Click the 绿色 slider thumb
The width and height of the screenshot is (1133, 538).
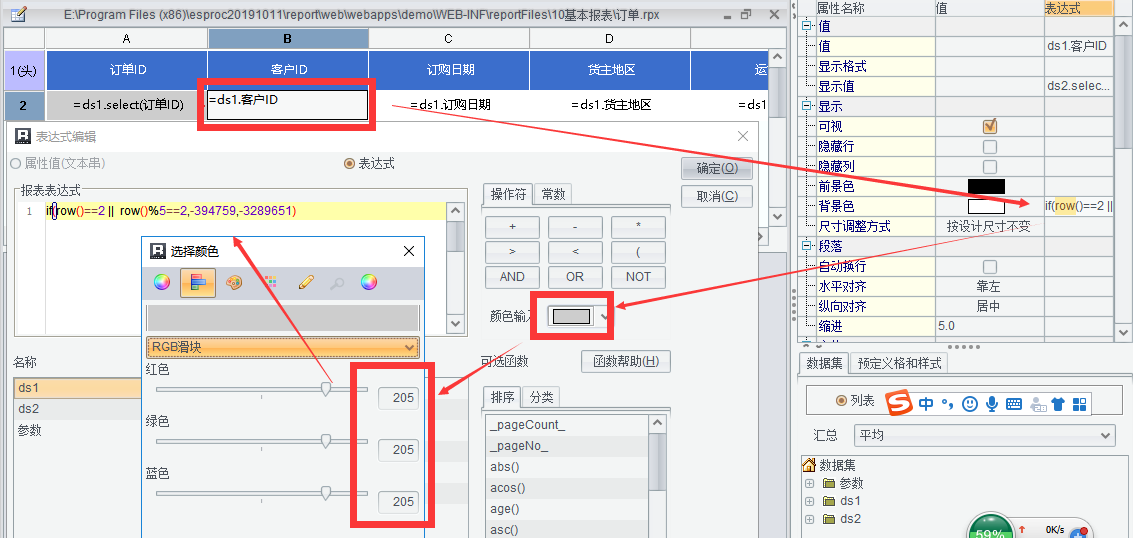(x=326, y=441)
